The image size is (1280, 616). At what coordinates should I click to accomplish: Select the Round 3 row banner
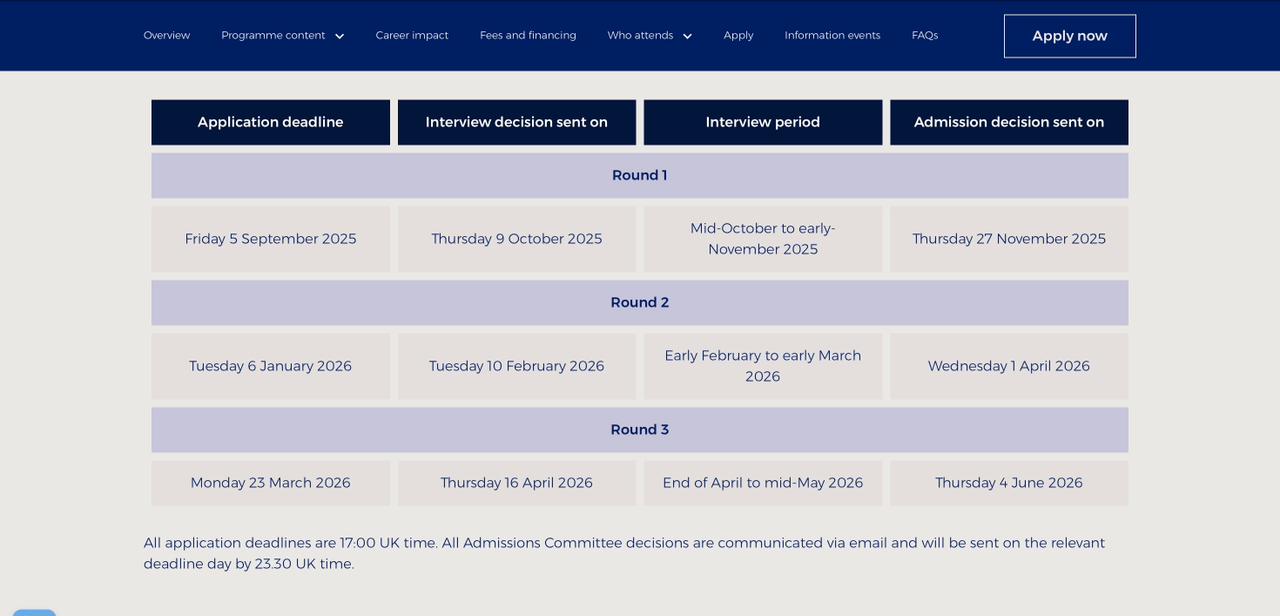coord(639,429)
